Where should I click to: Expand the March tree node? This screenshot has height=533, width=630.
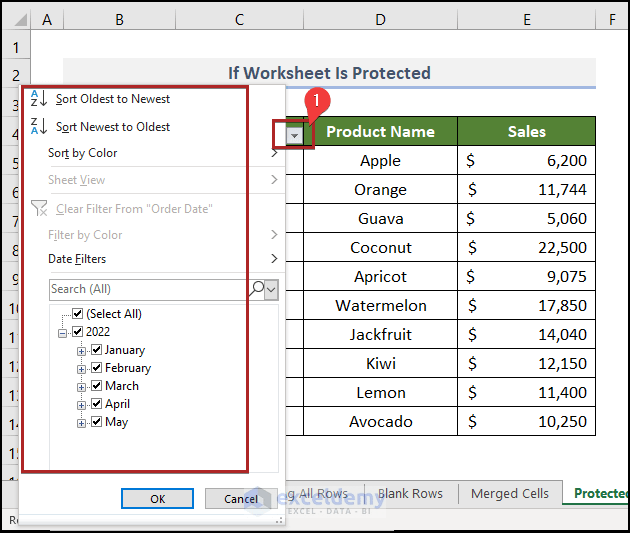pyautogui.click(x=81, y=387)
